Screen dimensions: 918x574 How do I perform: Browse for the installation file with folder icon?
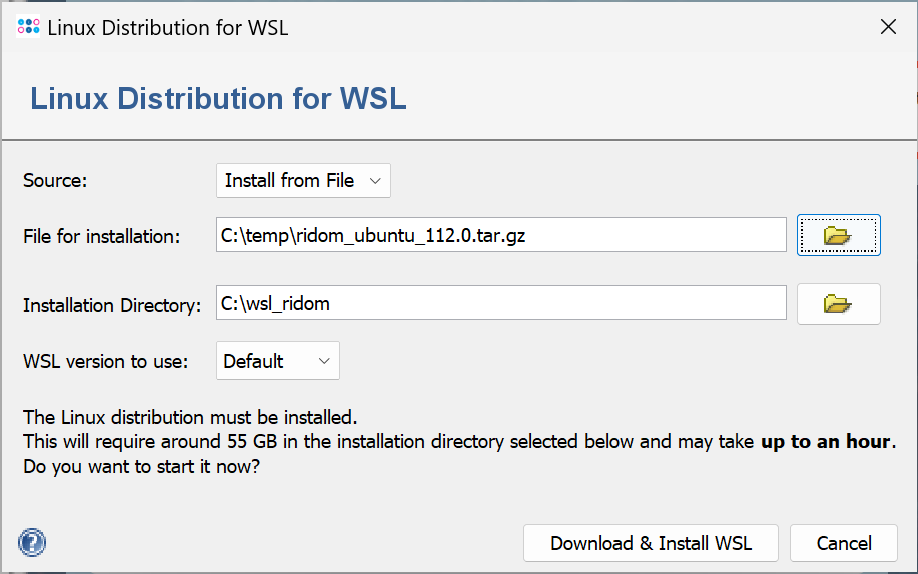tap(838, 235)
